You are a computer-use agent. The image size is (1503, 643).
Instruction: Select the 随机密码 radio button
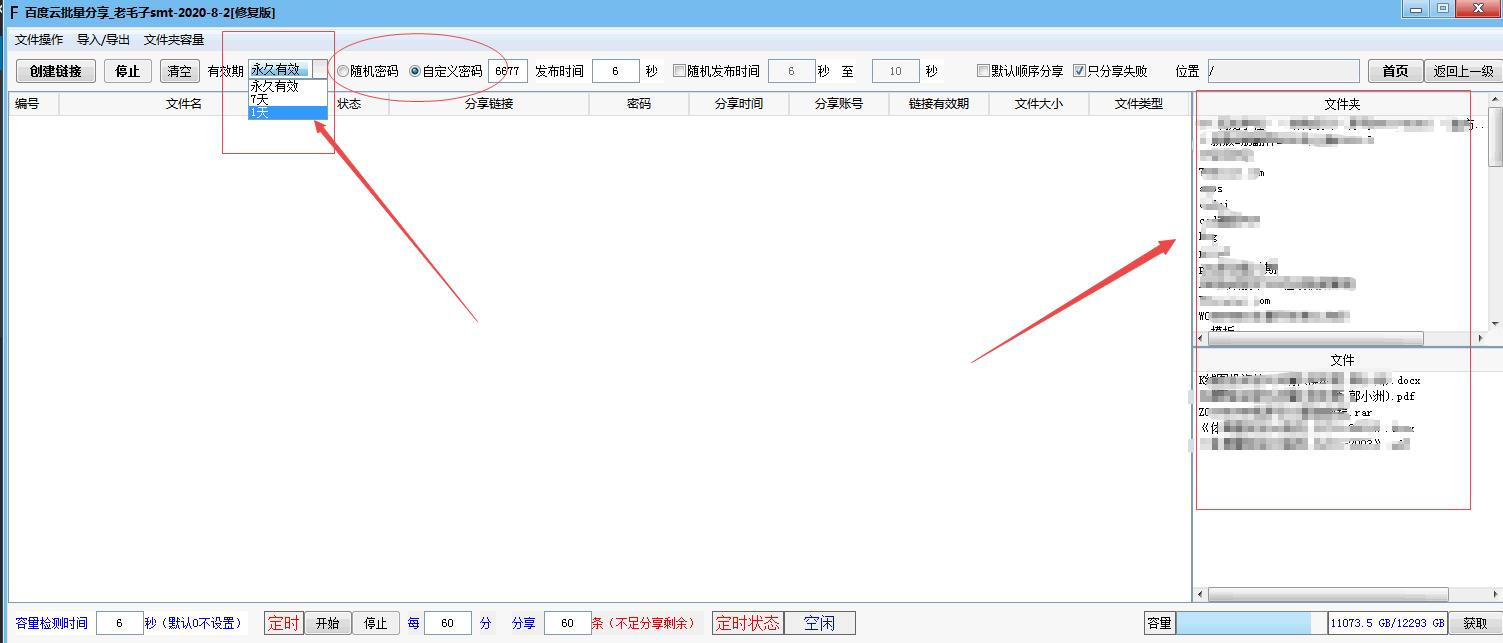pos(367,71)
